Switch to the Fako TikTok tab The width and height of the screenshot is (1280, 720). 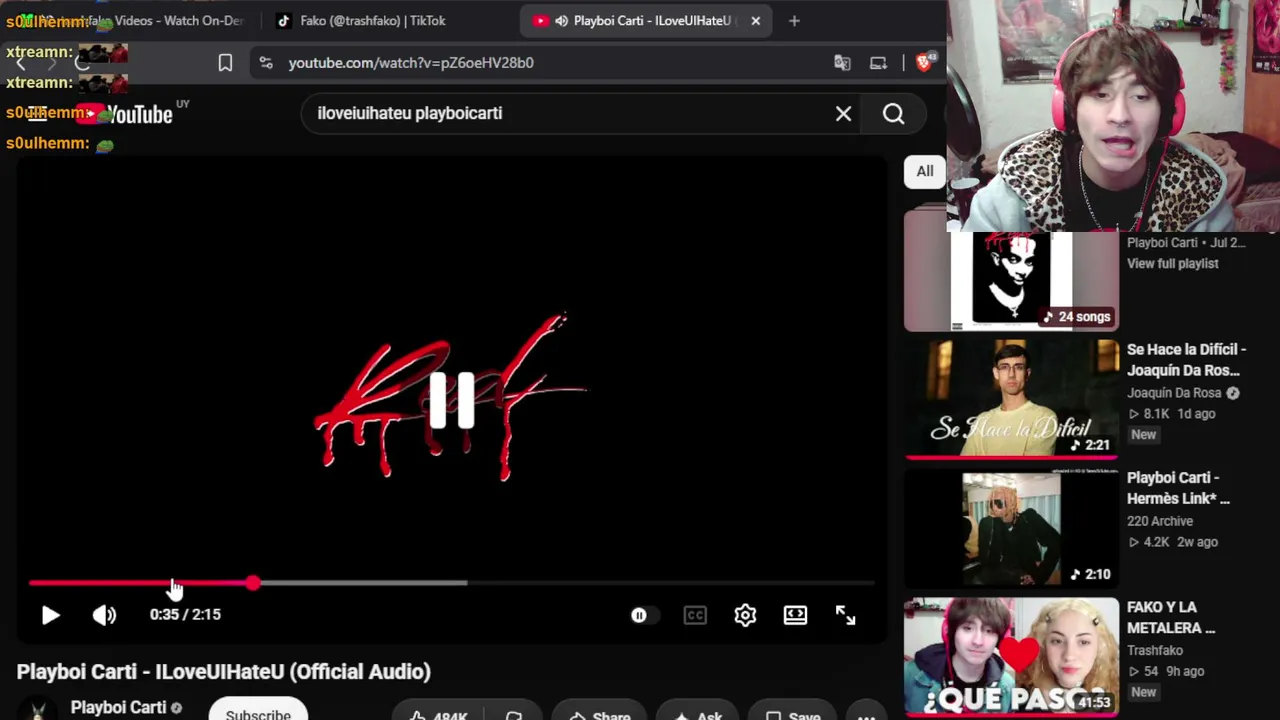(x=372, y=21)
